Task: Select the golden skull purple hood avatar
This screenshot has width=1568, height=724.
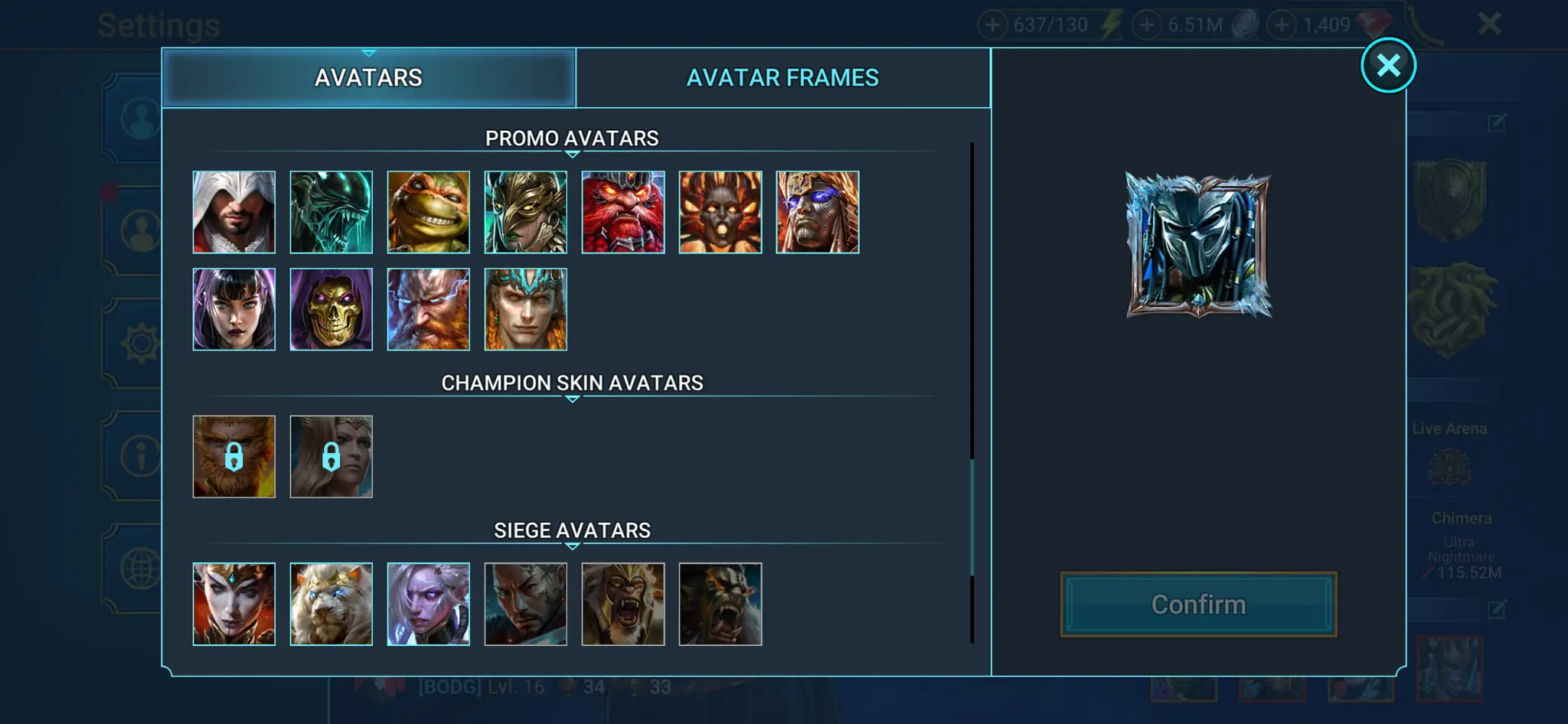Action: [x=331, y=309]
